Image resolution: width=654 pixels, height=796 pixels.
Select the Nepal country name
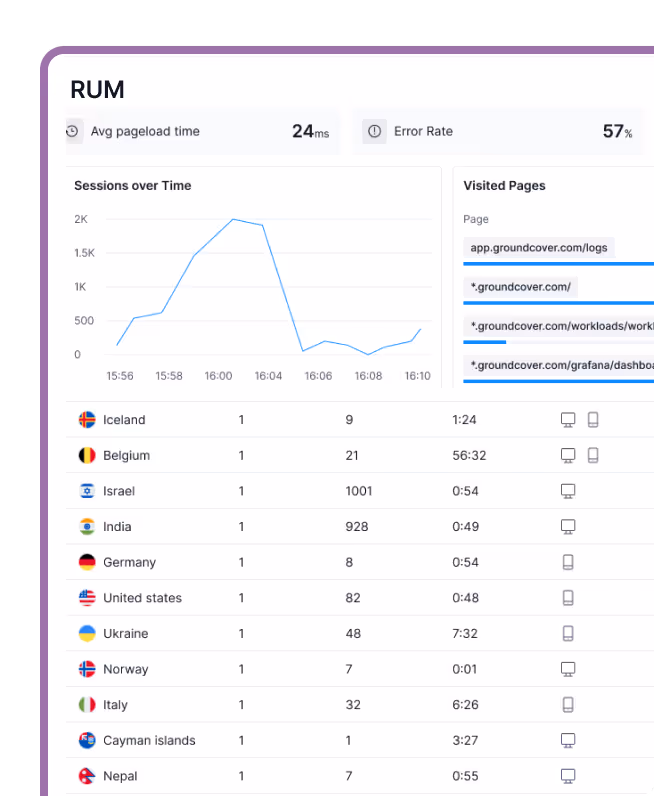[x=120, y=776]
